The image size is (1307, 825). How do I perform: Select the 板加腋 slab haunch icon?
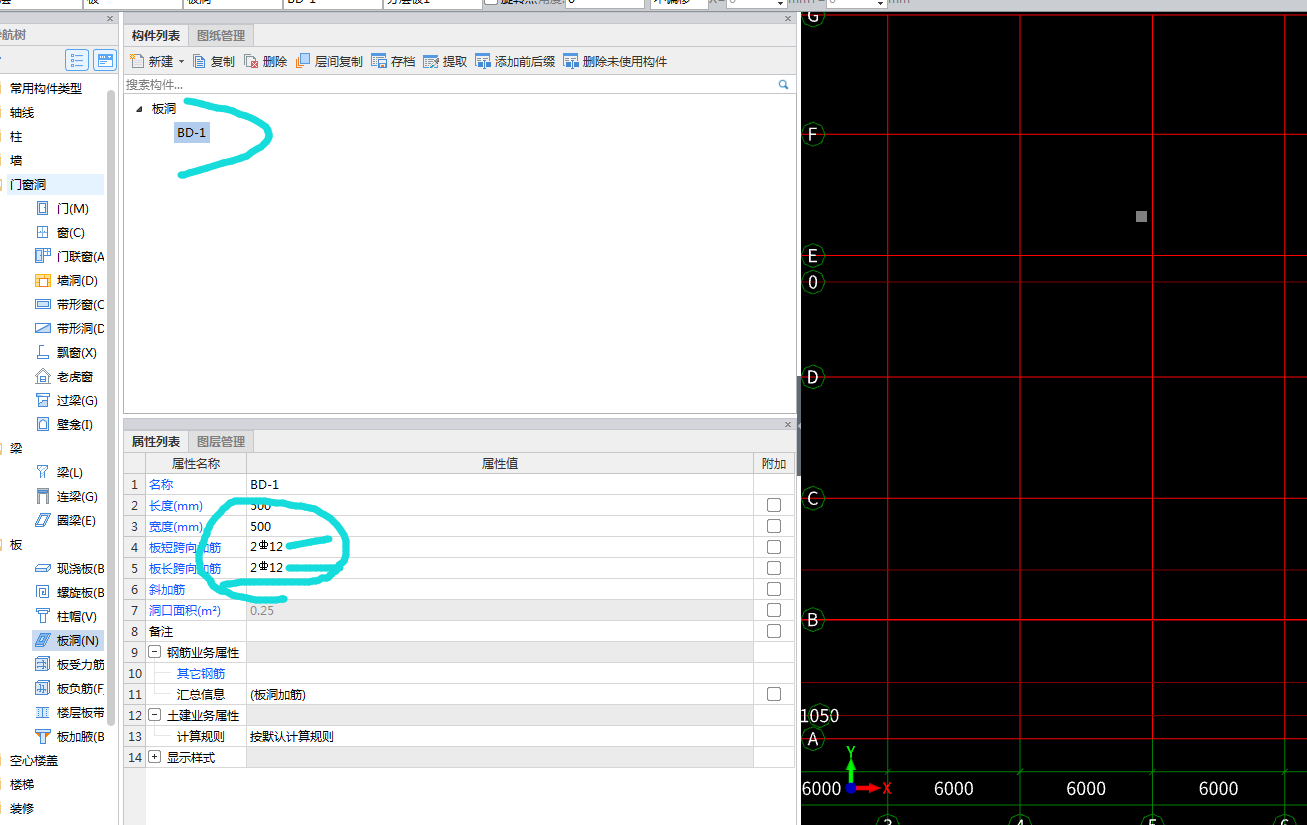[42, 736]
